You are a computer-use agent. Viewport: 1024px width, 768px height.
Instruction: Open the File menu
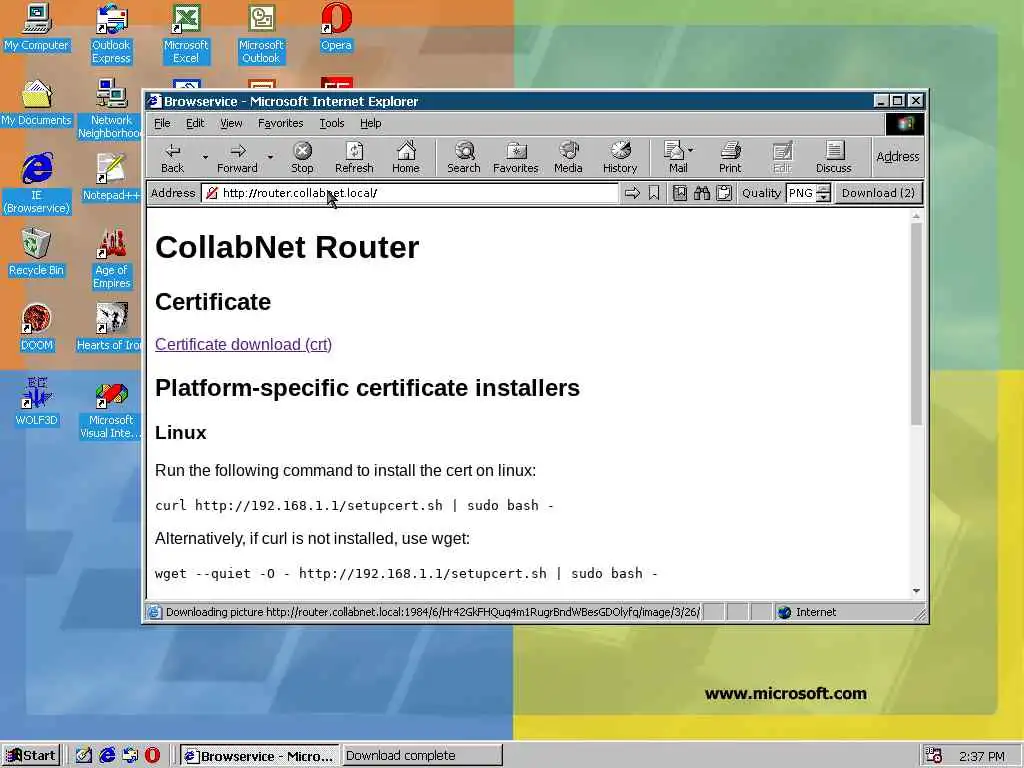click(162, 123)
